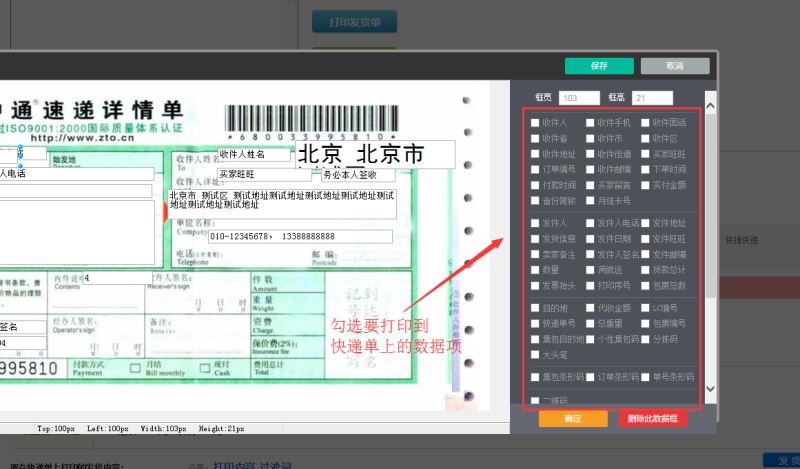This screenshot has height=469, width=800.
Task: Enable the 包裹编号 data item
Action: (645, 324)
